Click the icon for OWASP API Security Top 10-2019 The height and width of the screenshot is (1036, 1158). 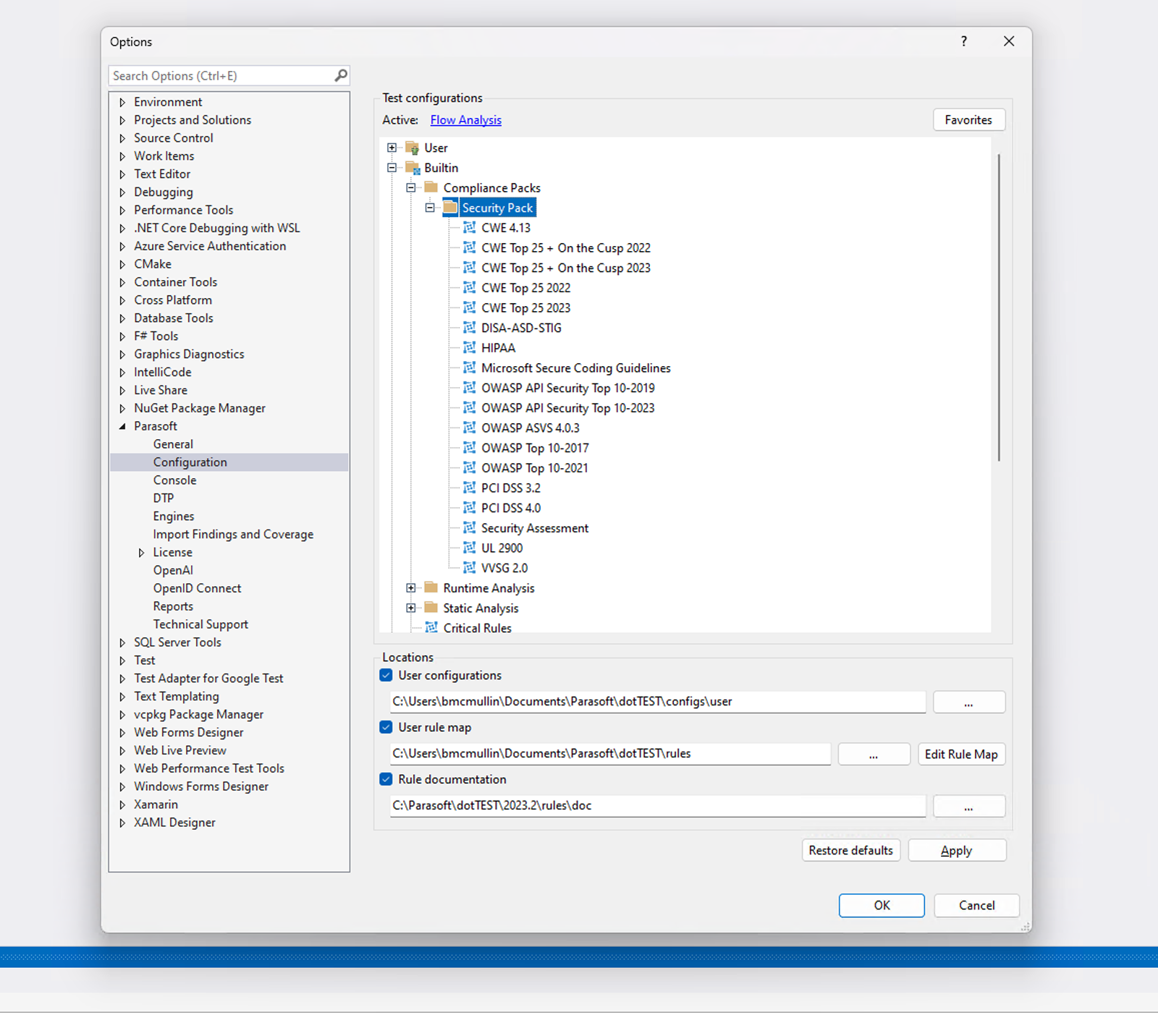(470, 388)
